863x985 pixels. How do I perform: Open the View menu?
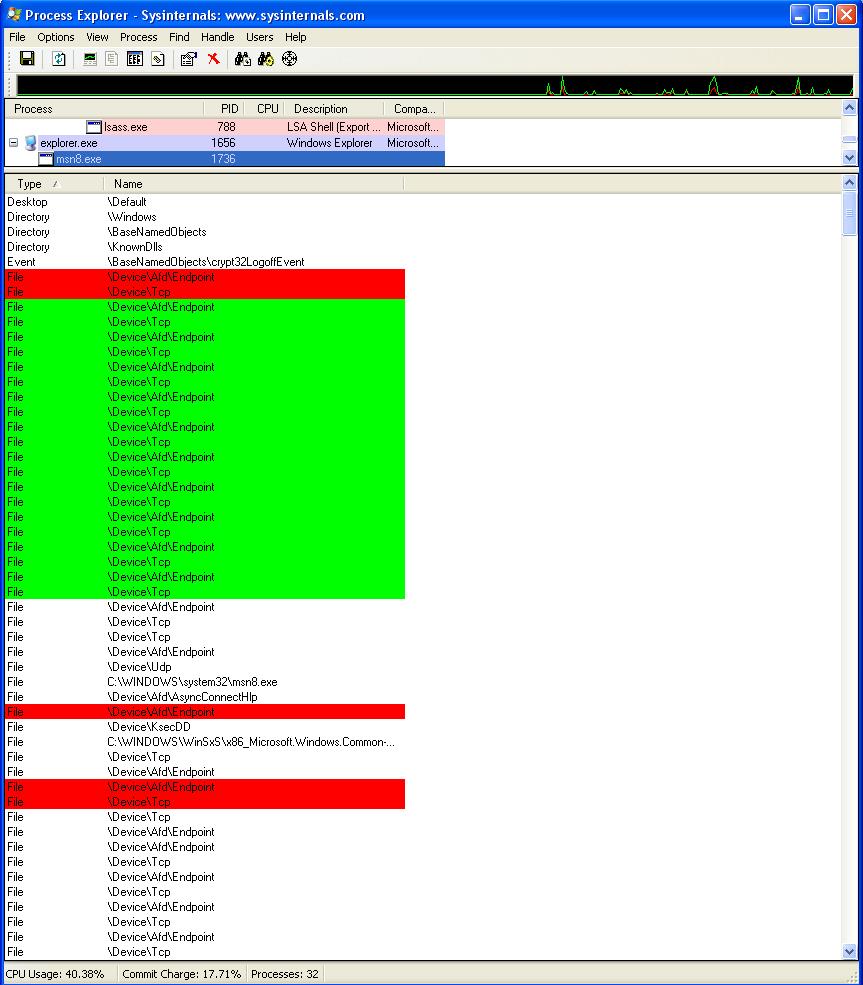point(97,37)
